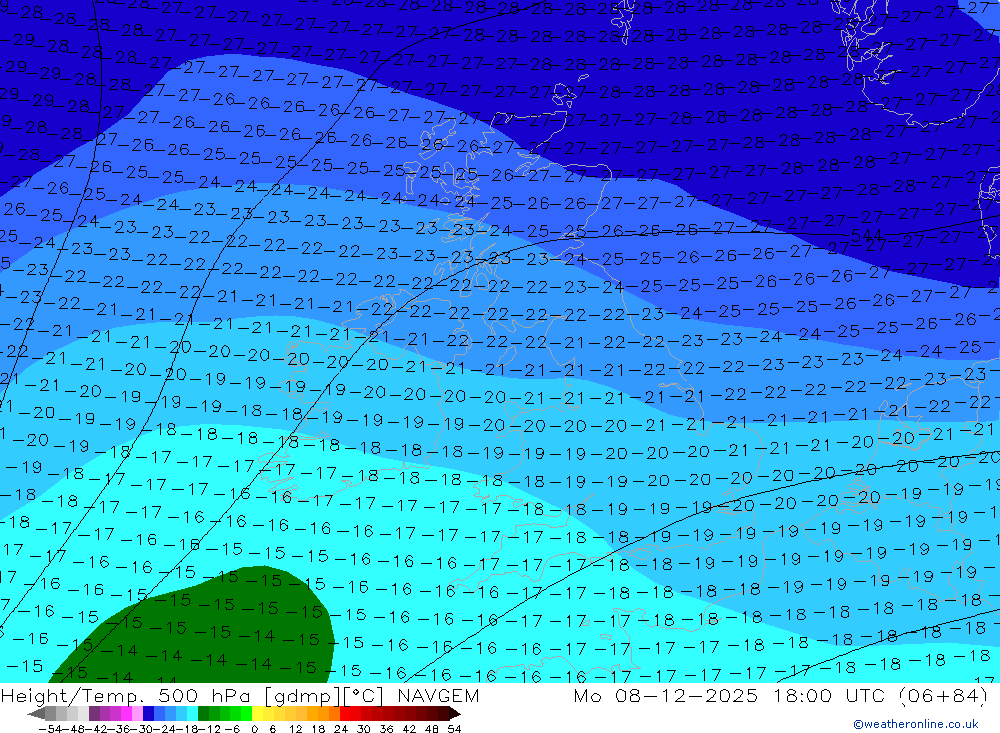Pick the dark green swatch near -12
Viewport: 1000px width, 733px height.
pyautogui.click(x=203, y=714)
